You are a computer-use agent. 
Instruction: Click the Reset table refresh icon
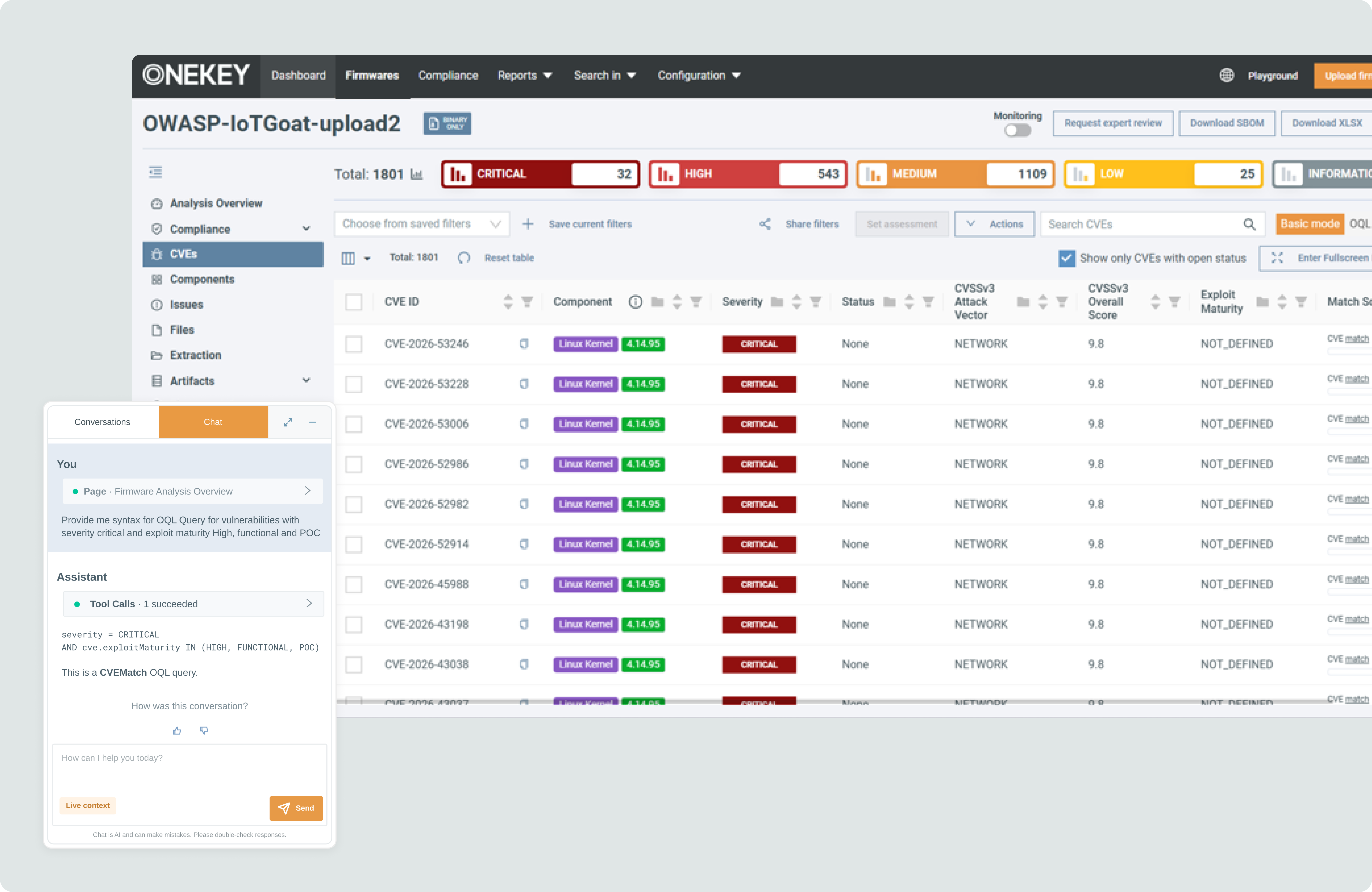tap(464, 258)
